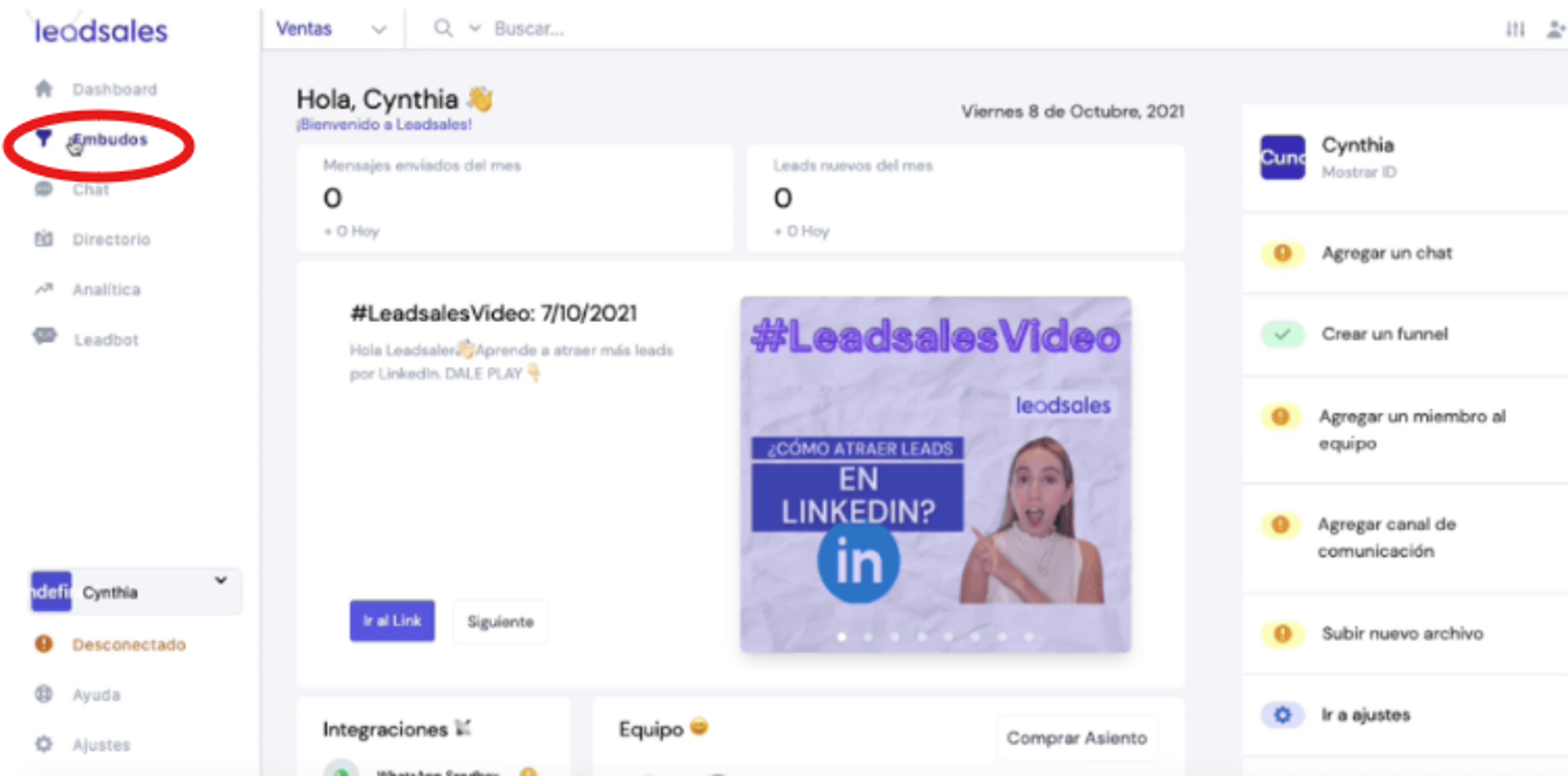Select the first carousel dot

point(841,637)
